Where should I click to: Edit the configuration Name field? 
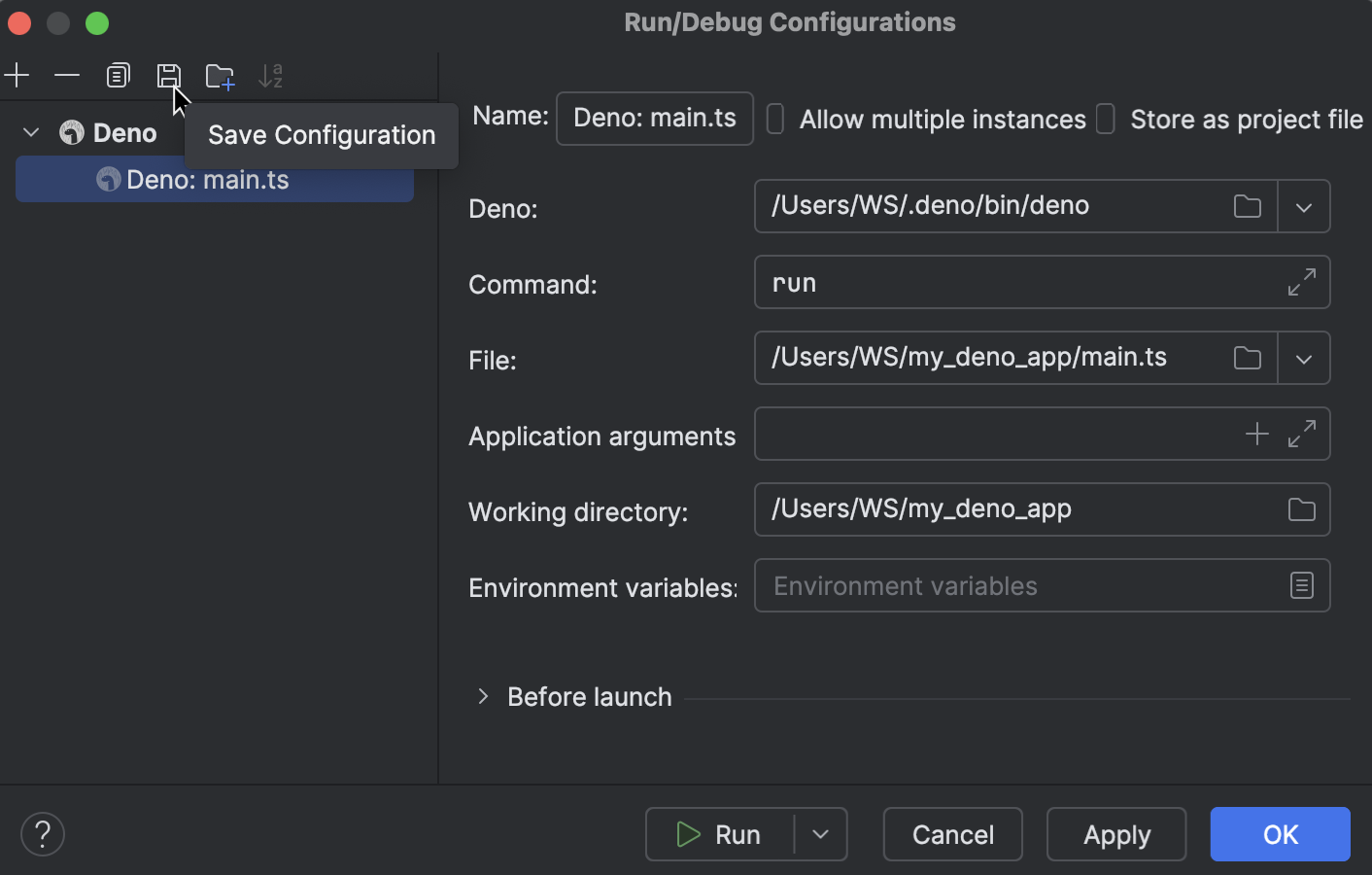click(x=654, y=119)
